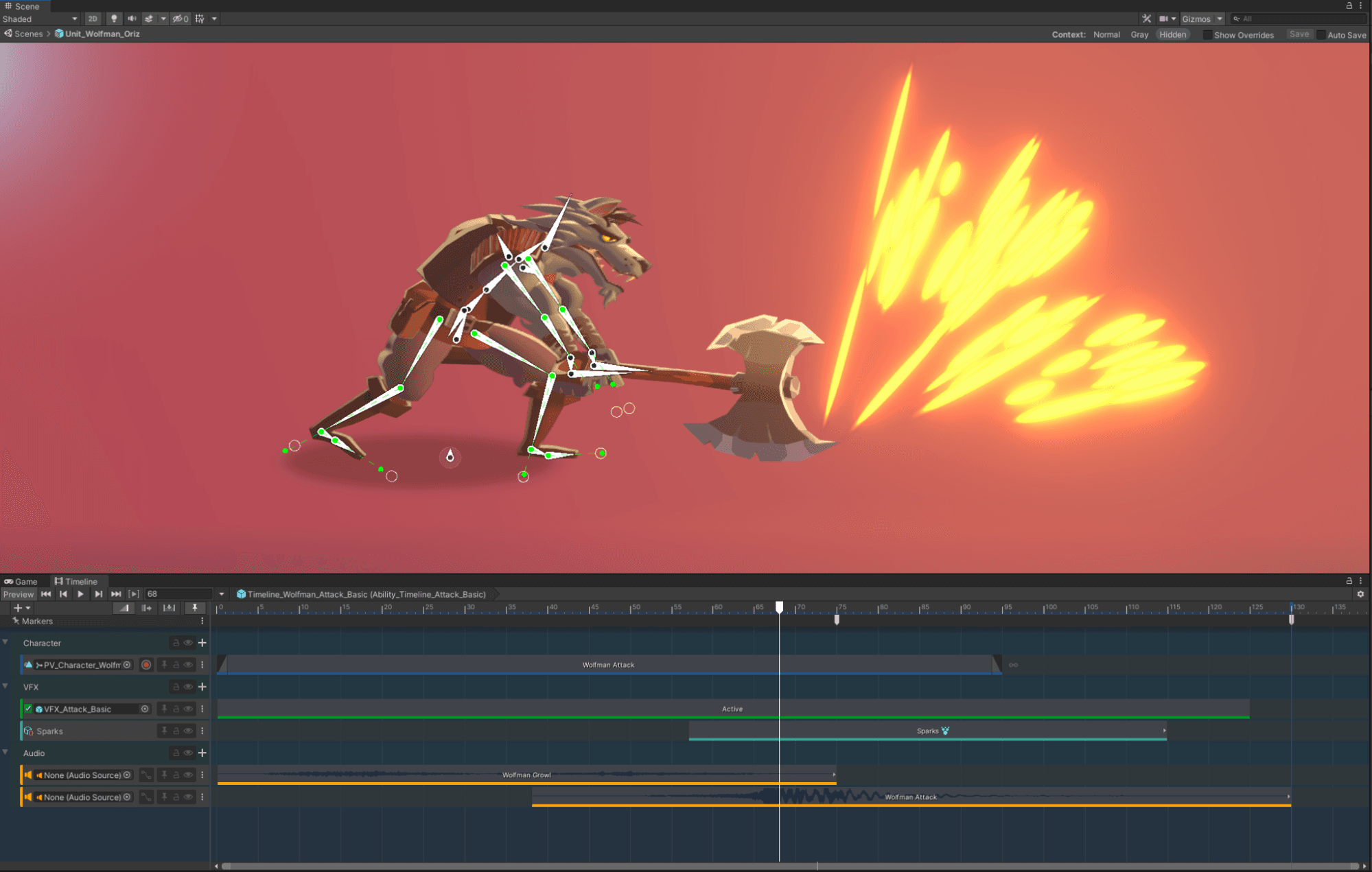The image size is (1372, 872).
Task: Open component tools wrench icon
Action: 1146,19
